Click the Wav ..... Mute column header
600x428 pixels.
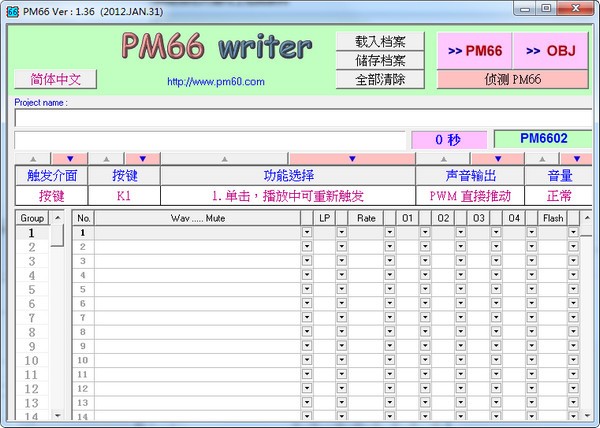coord(198,218)
